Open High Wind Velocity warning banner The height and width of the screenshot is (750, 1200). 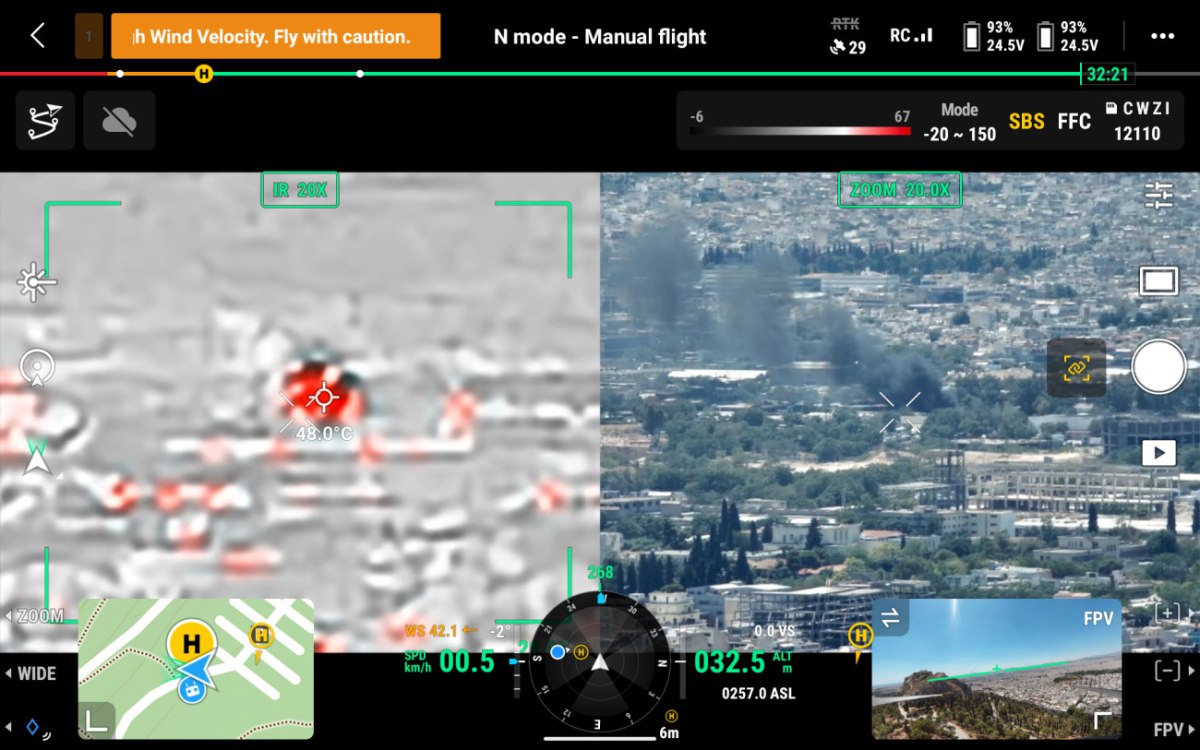[275, 37]
